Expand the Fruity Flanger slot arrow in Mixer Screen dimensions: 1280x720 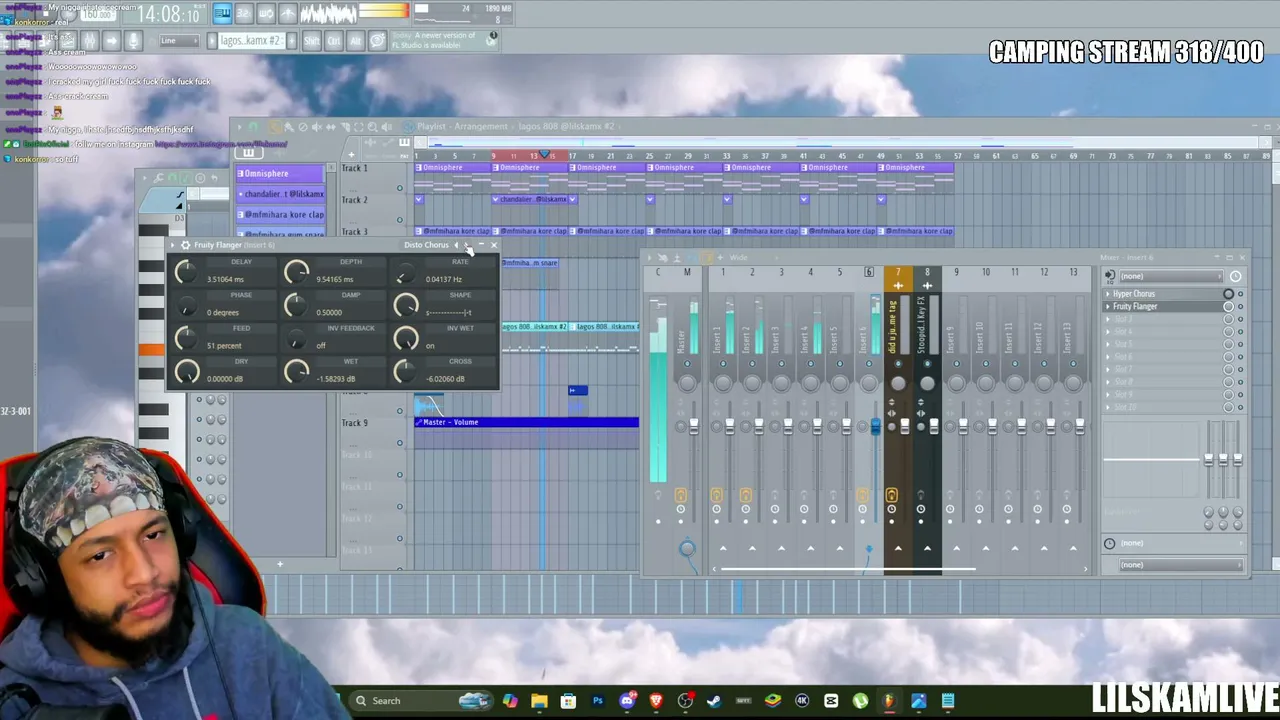tap(1107, 306)
